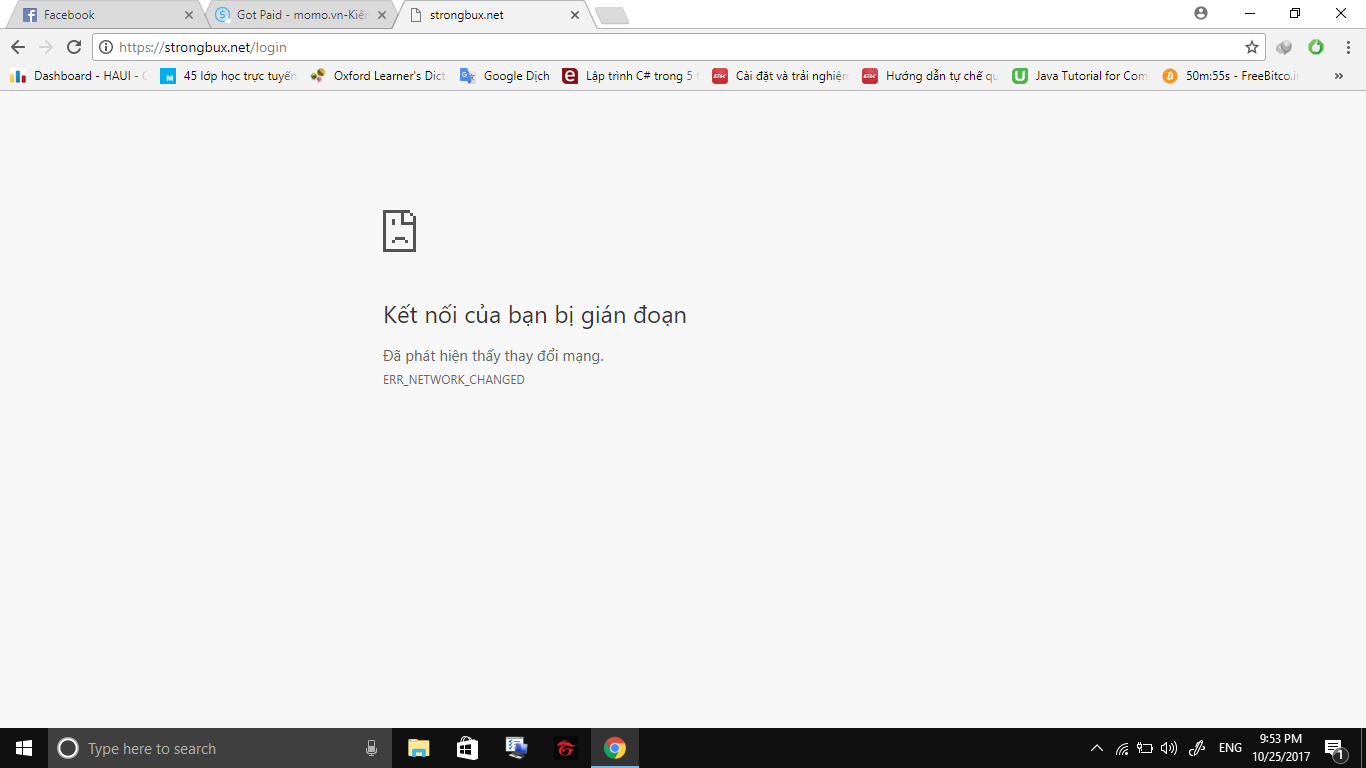The image size is (1366, 768).
Task: Open File Explorer from the taskbar
Action: pos(418,748)
